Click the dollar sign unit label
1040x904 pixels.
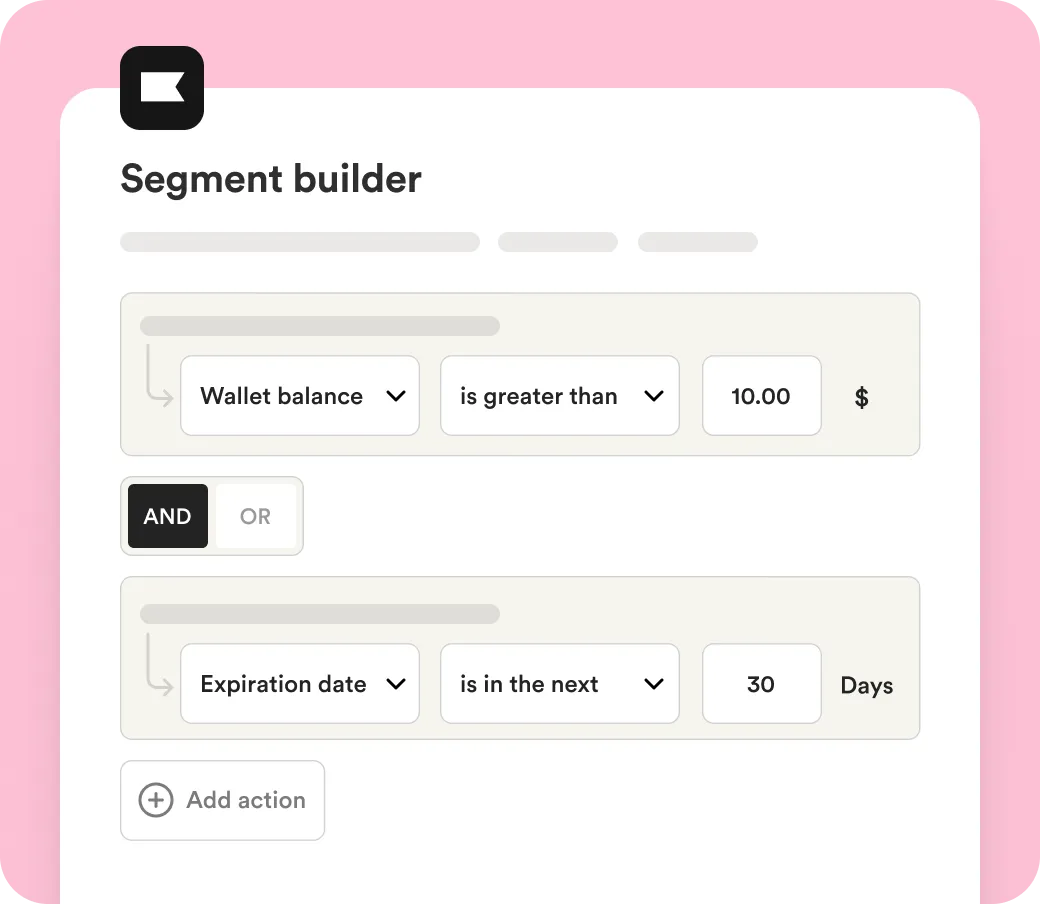[862, 398]
